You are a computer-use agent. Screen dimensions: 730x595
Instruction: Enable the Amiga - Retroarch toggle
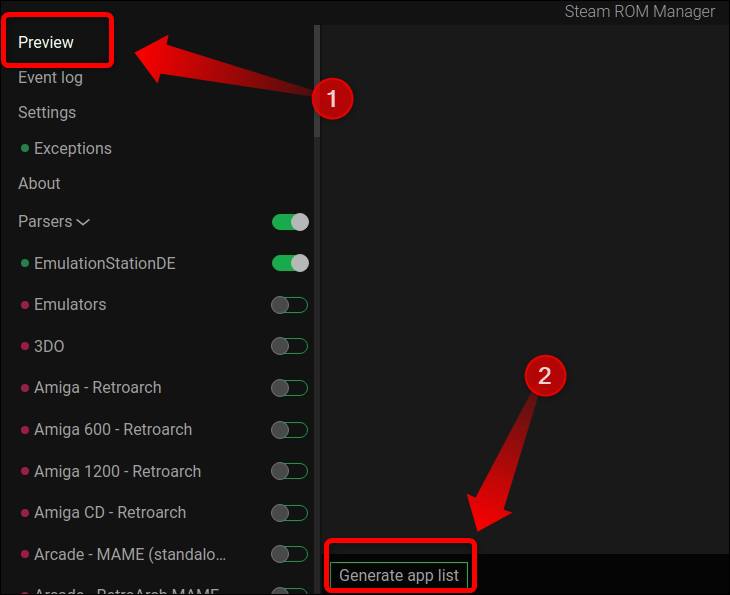pos(290,388)
